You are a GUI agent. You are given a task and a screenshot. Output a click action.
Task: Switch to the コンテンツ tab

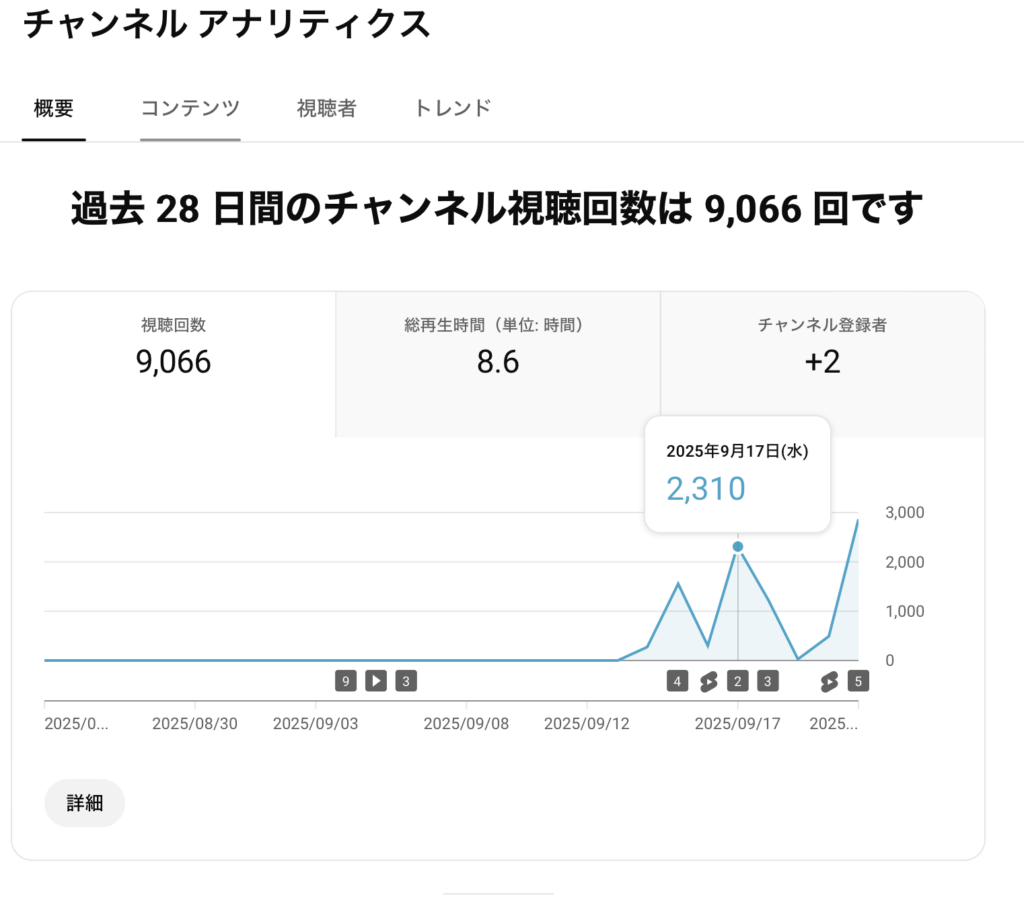tap(190, 108)
